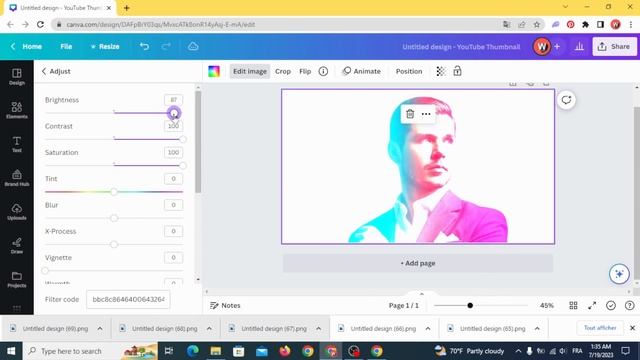This screenshot has width=640, height=360.
Task: Open the Elements panel
Action: pos(17,110)
